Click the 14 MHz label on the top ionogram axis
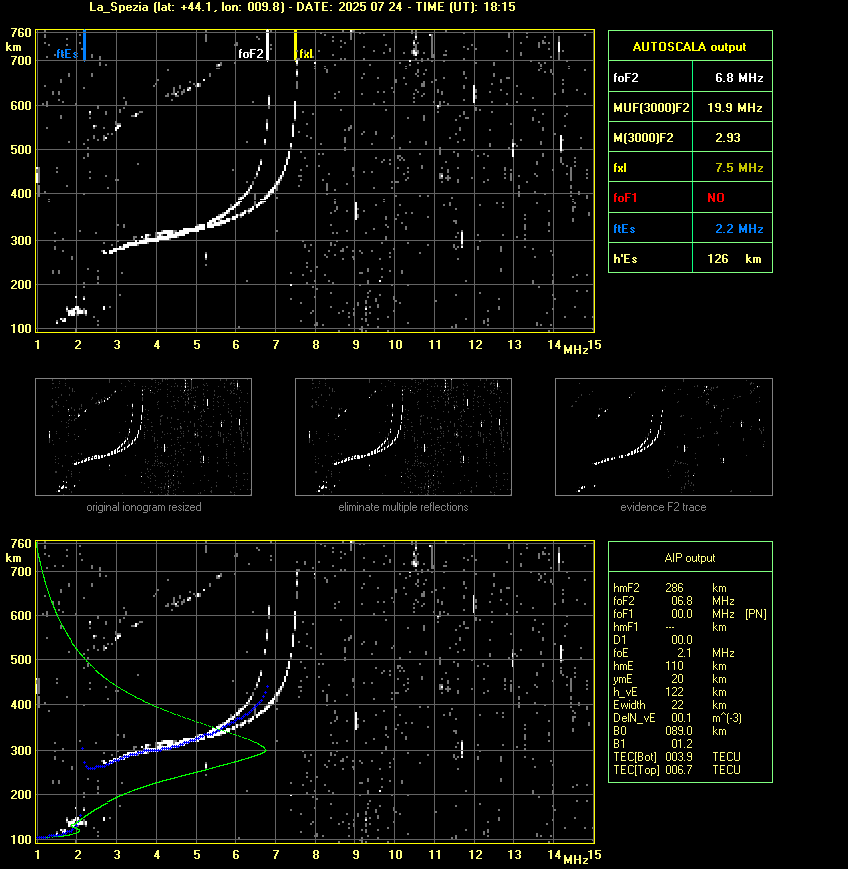This screenshot has height=869, width=848. [x=554, y=345]
